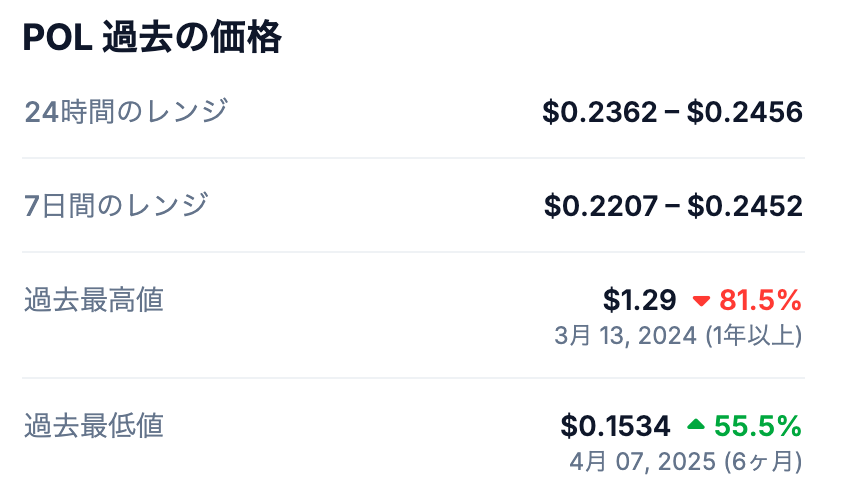The width and height of the screenshot is (852, 502).
Task: Click the 過去最低値 label
Action: (94, 425)
